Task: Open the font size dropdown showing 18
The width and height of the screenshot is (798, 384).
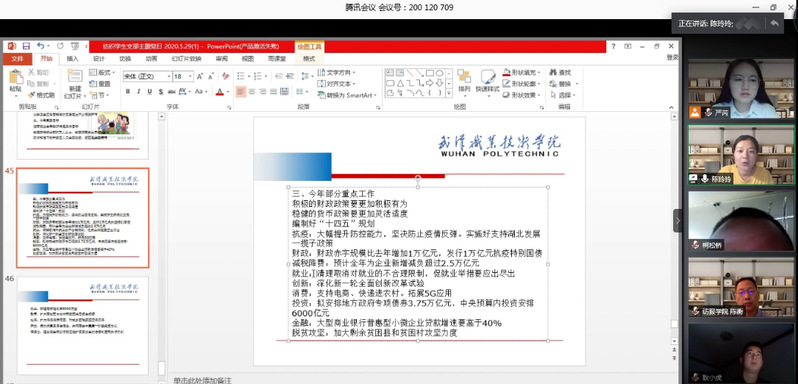Action: [x=191, y=77]
